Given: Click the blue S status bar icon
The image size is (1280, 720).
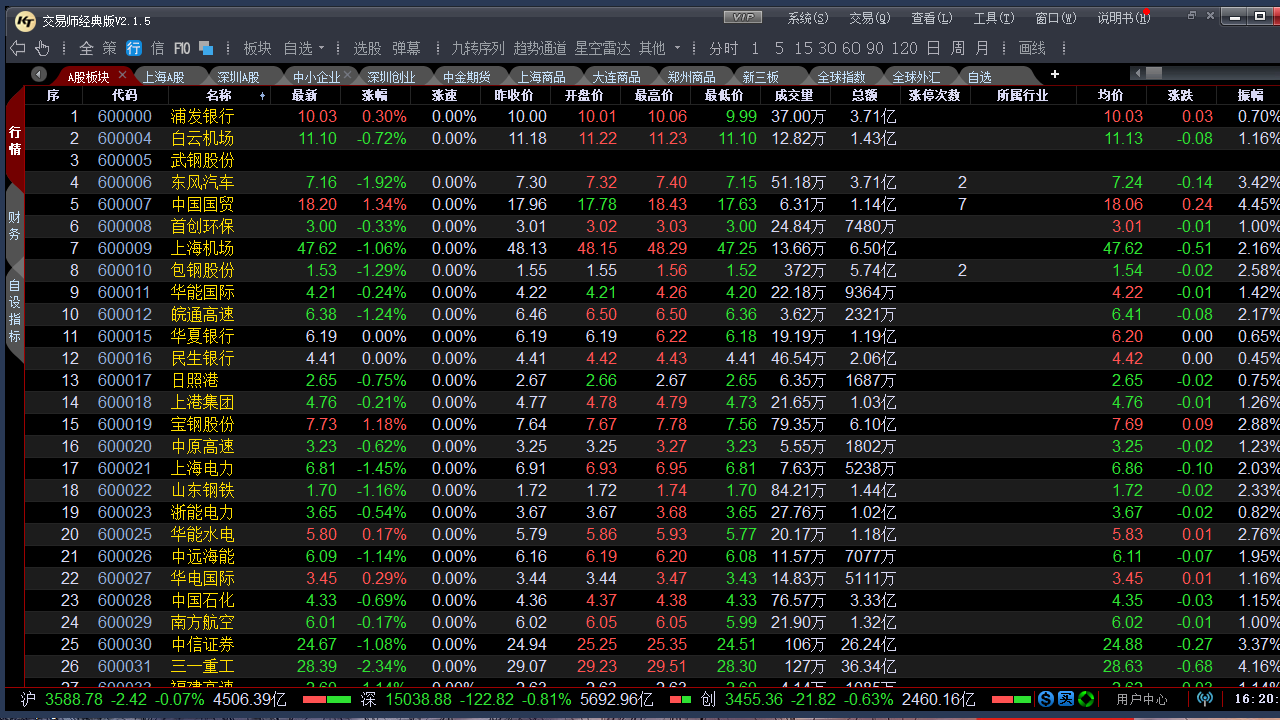Looking at the screenshot, I should pyautogui.click(x=1046, y=699).
